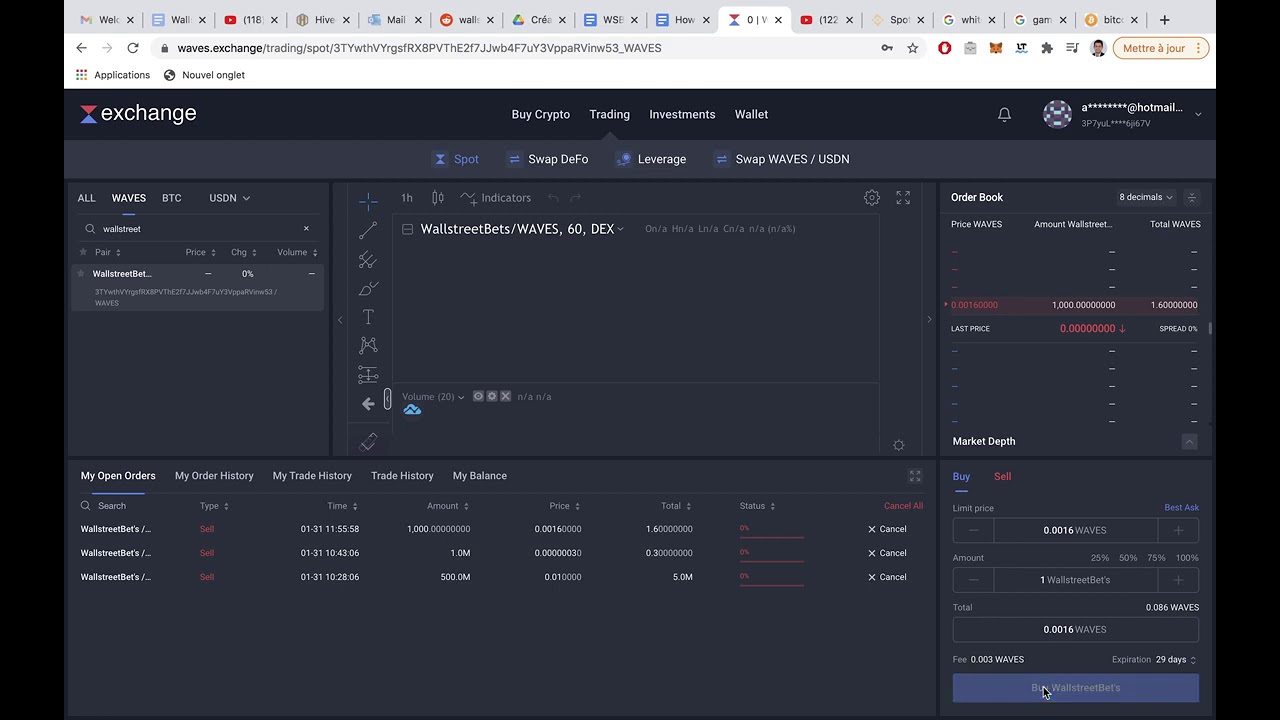Toggle favorite star for WallstreetBet pair
Image resolution: width=1280 pixels, height=720 pixels.
[x=81, y=274]
